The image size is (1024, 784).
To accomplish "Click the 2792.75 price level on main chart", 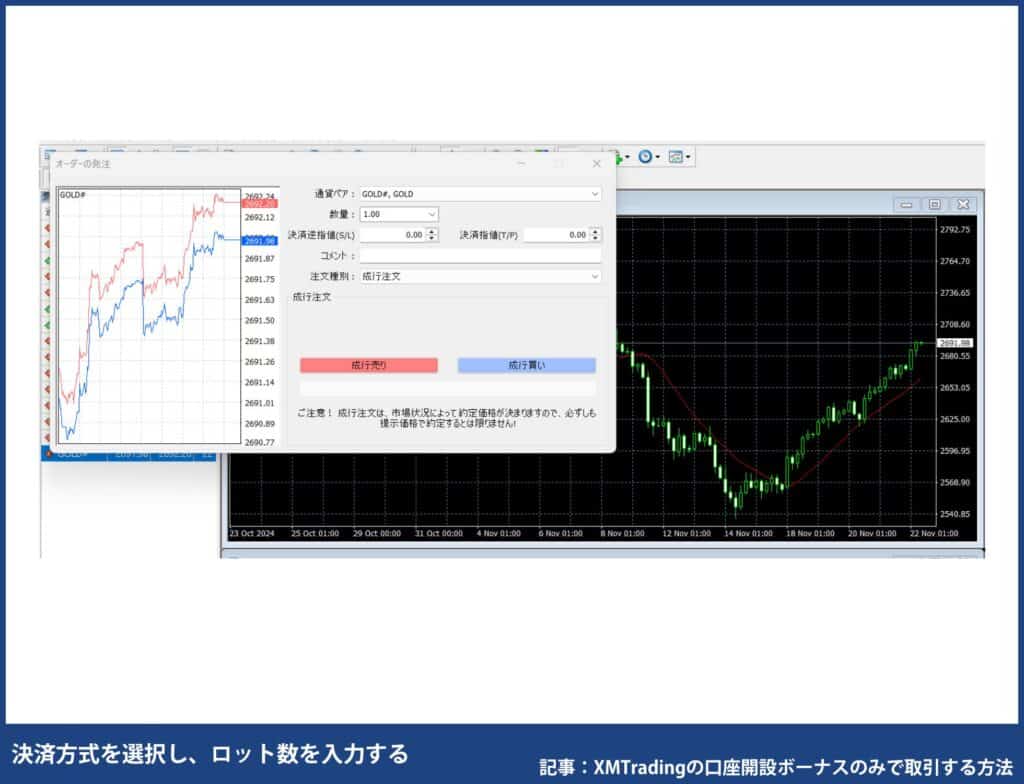I will 955,230.
